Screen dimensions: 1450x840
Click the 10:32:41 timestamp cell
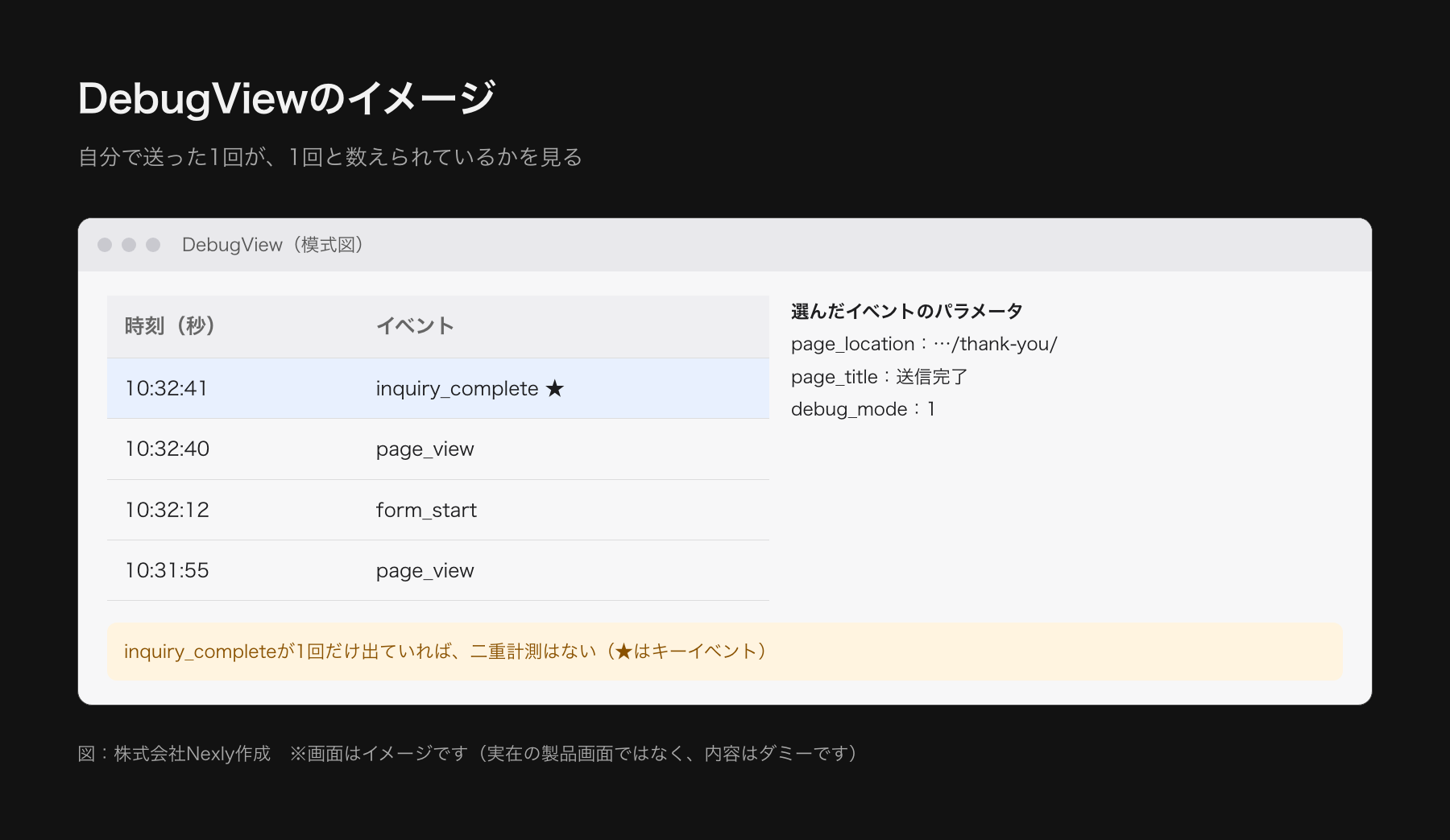point(166,388)
